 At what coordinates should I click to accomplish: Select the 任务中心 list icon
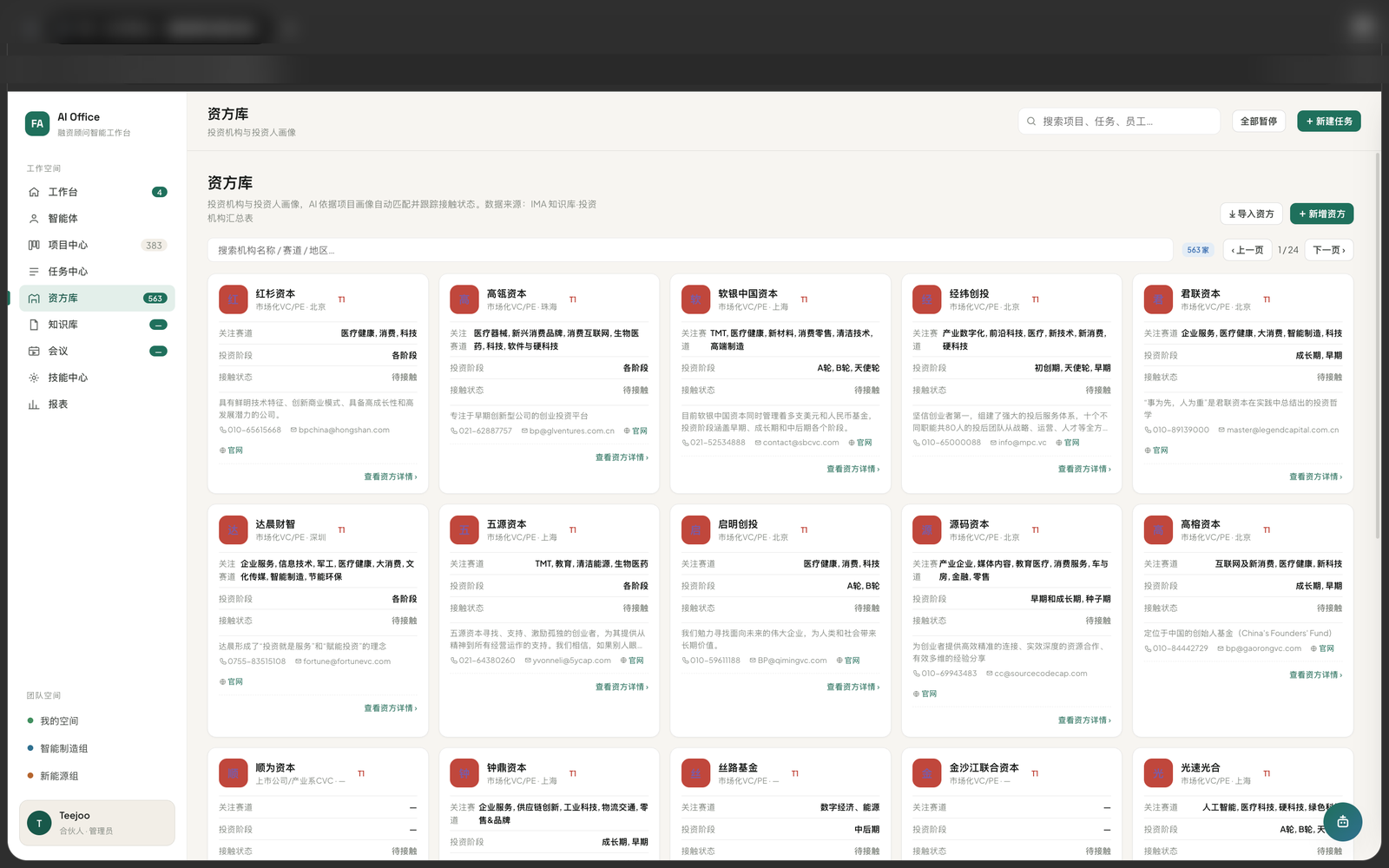[34, 272]
